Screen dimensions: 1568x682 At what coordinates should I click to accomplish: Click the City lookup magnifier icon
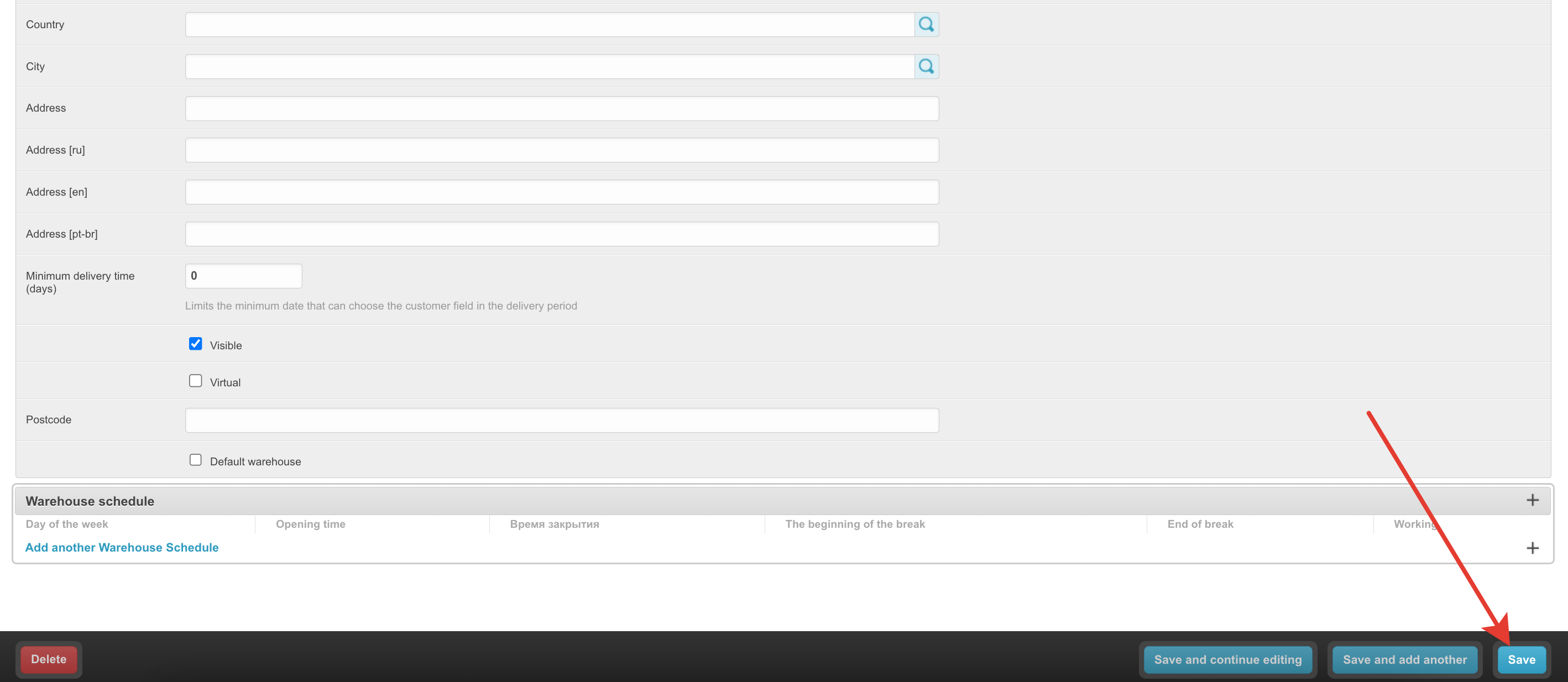(x=926, y=66)
